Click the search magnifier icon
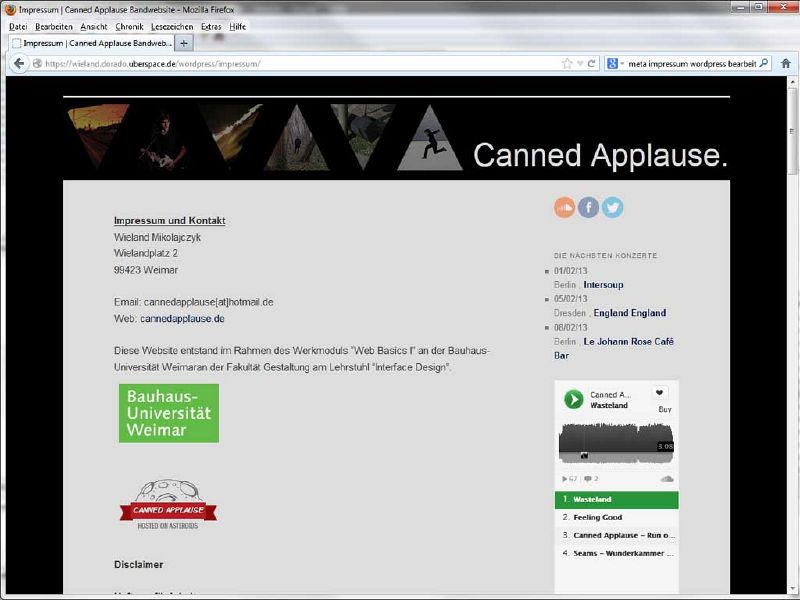Viewport: 800px width, 600px height. pyautogui.click(x=764, y=63)
